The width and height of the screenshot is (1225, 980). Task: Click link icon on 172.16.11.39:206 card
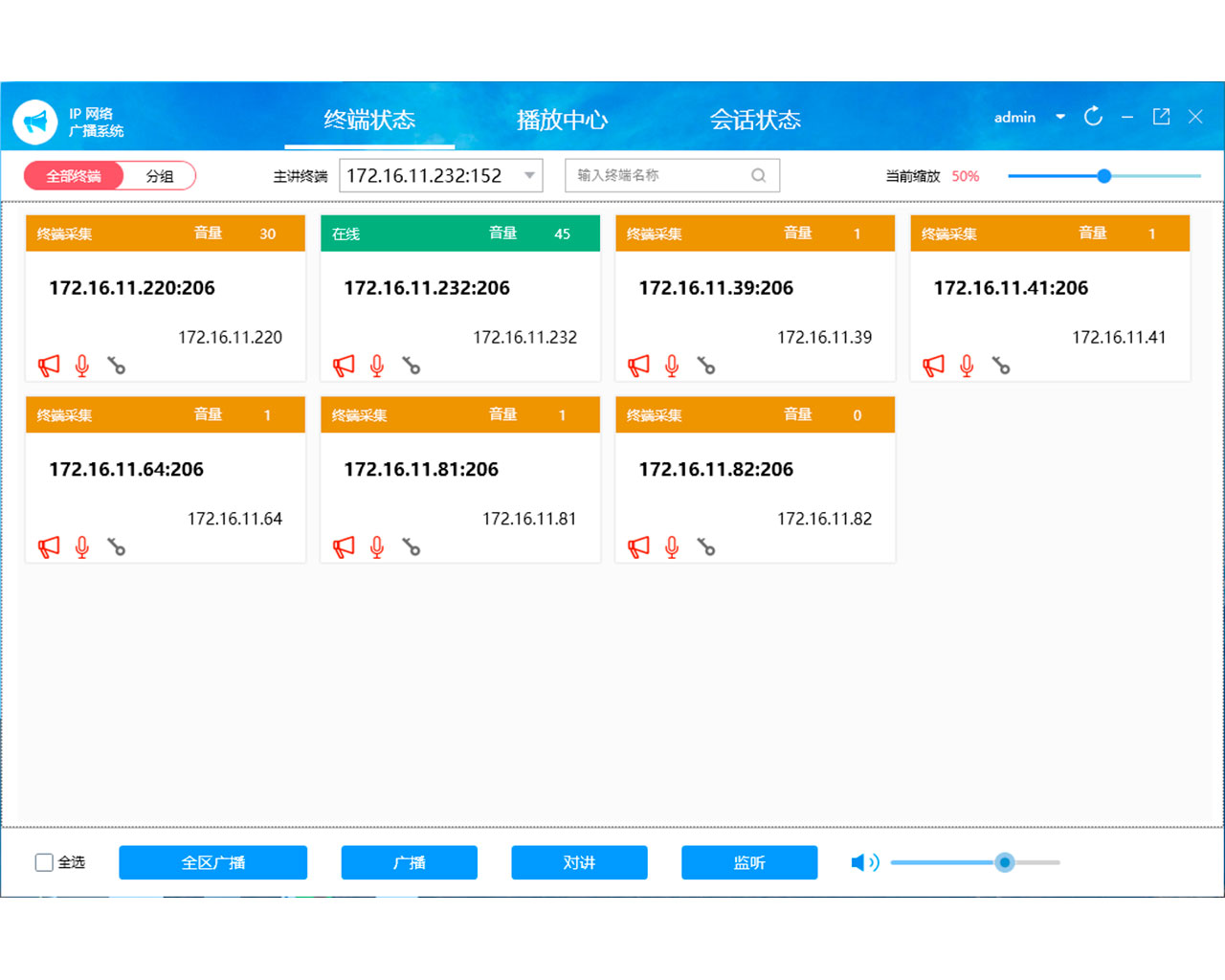click(706, 366)
